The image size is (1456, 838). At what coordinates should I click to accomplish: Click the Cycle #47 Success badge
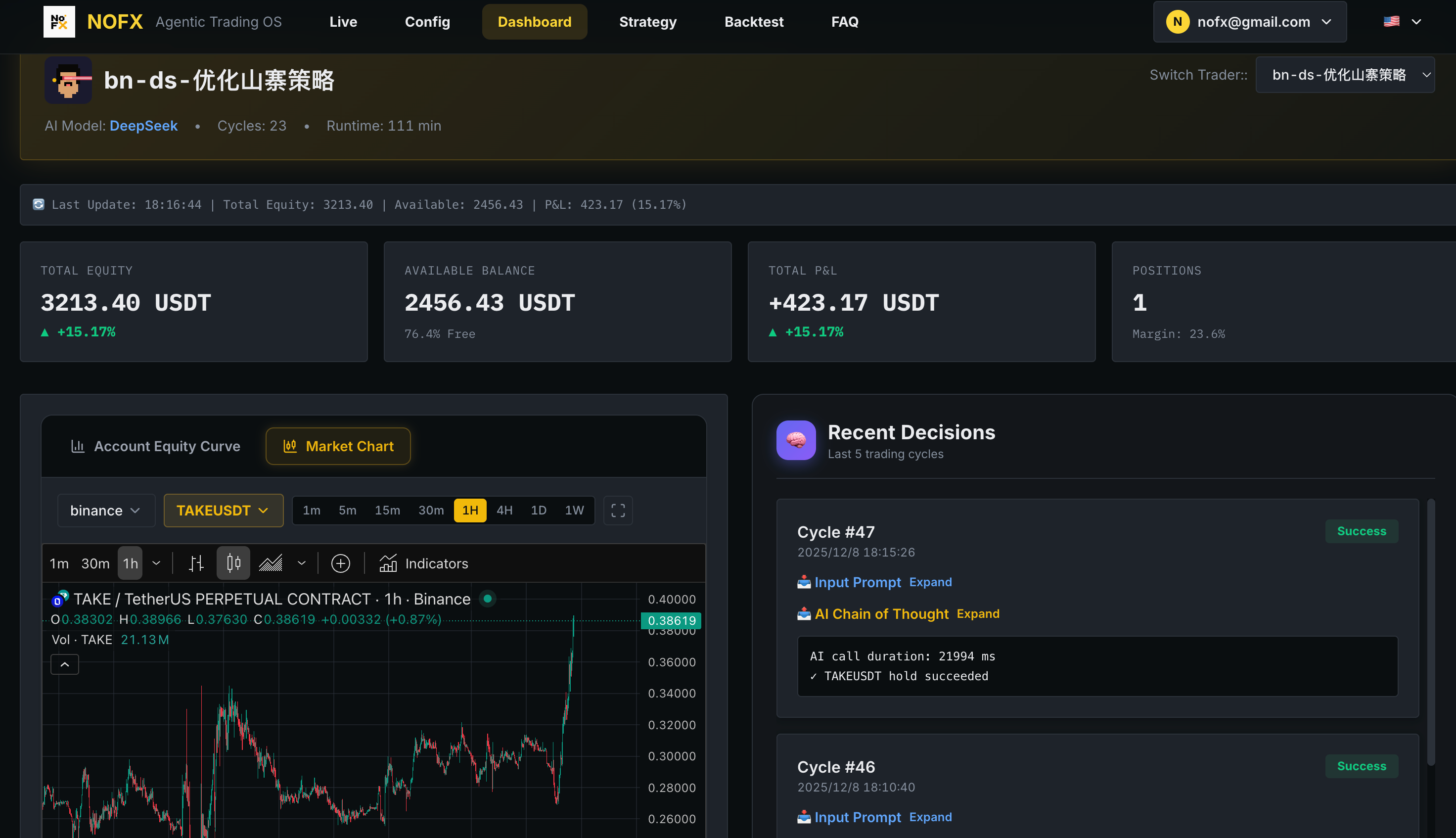click(1361, 531)
